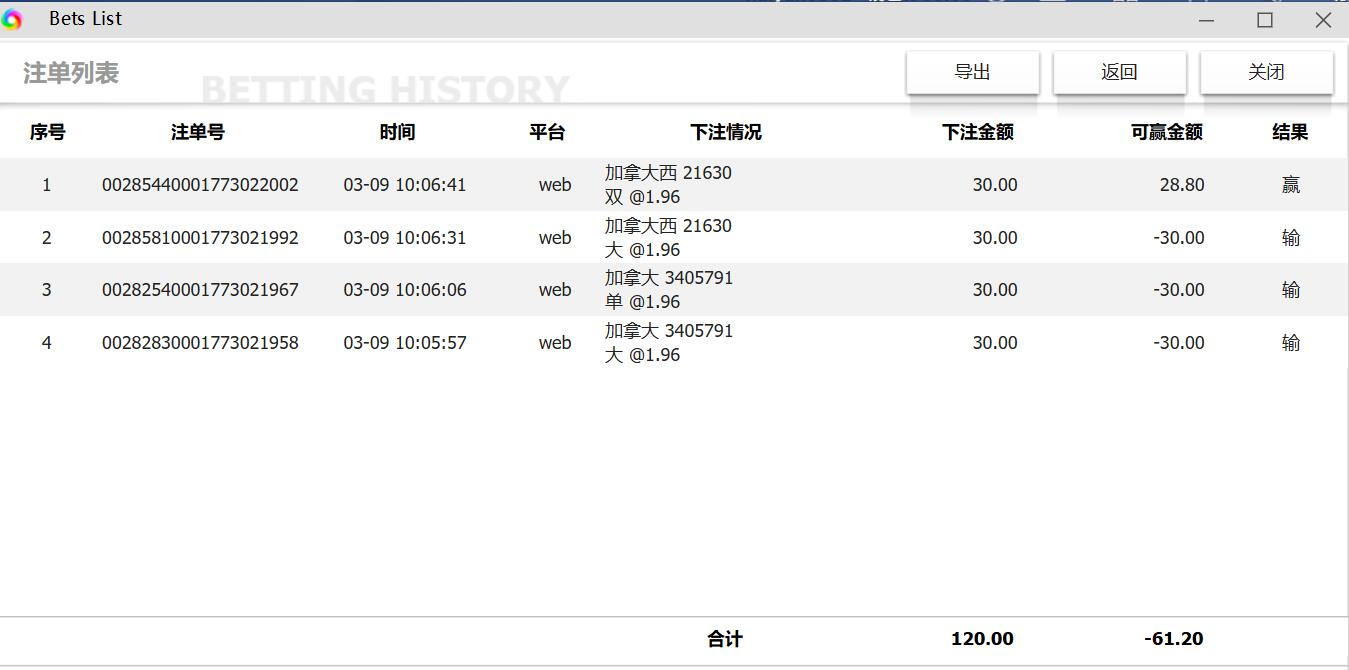
Task: Click the colorful app icon in title bar
Action: coord(12,19)
